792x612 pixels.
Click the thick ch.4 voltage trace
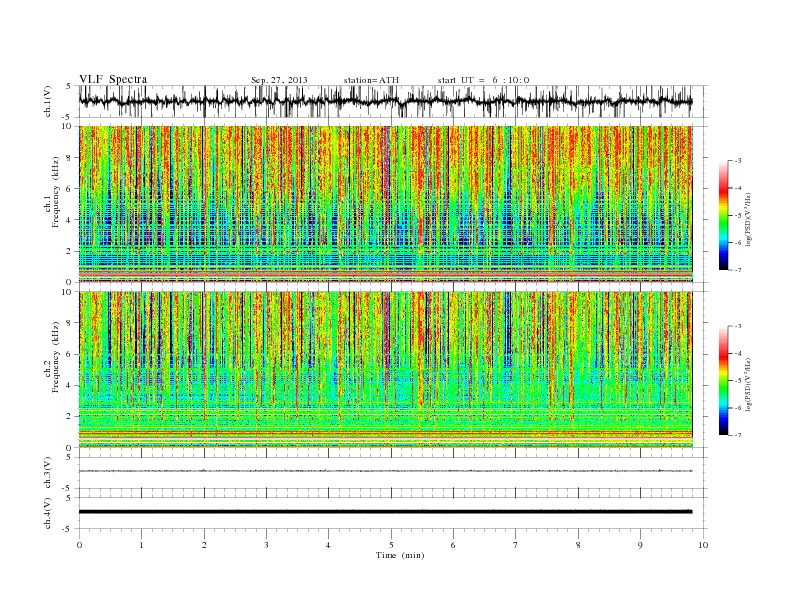[385, 512]
